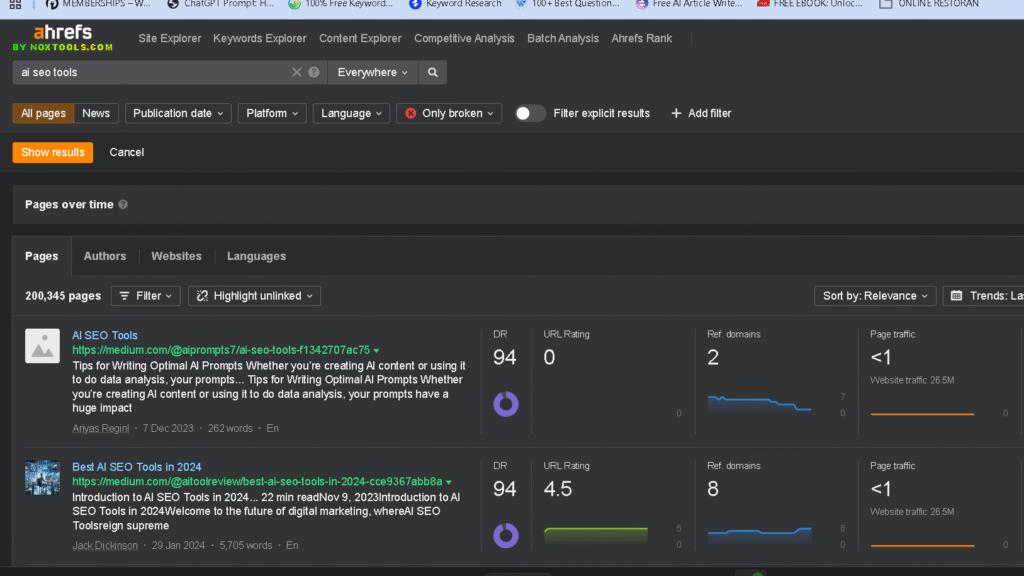Click the Show results button
1024x576 pixels.
coord(52,152)
